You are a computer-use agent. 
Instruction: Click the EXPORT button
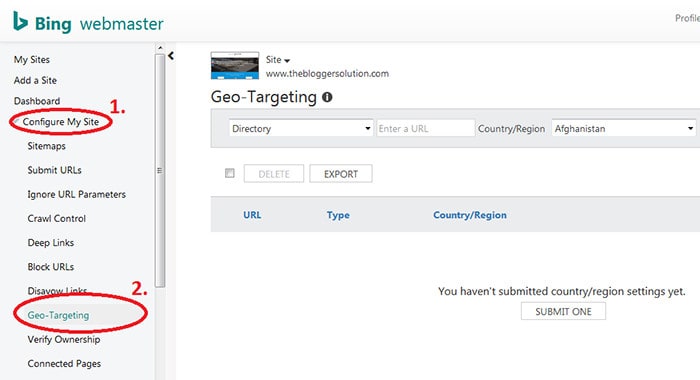(x=341, y=174)
